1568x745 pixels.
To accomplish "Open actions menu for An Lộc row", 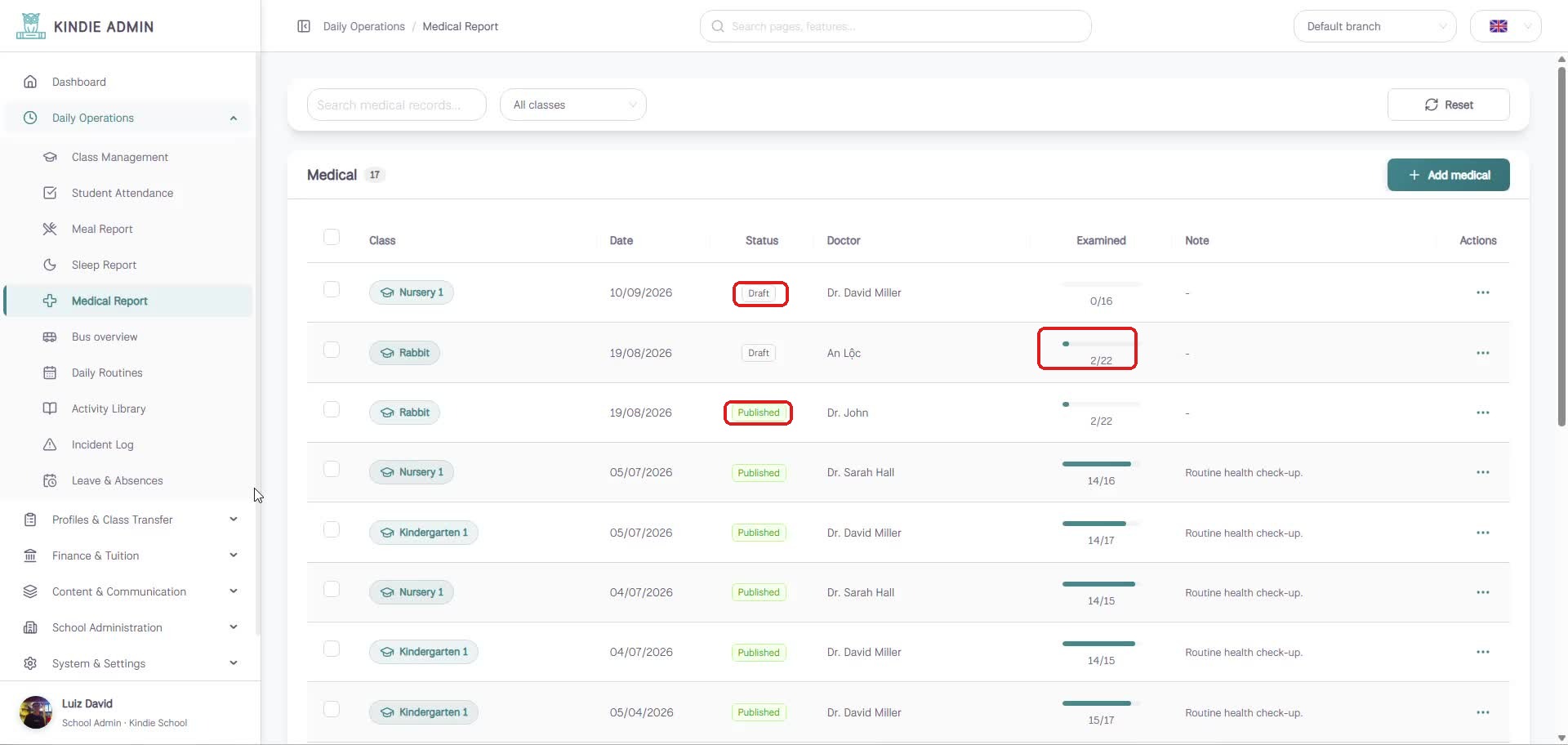I will [x=1482, y=353].
